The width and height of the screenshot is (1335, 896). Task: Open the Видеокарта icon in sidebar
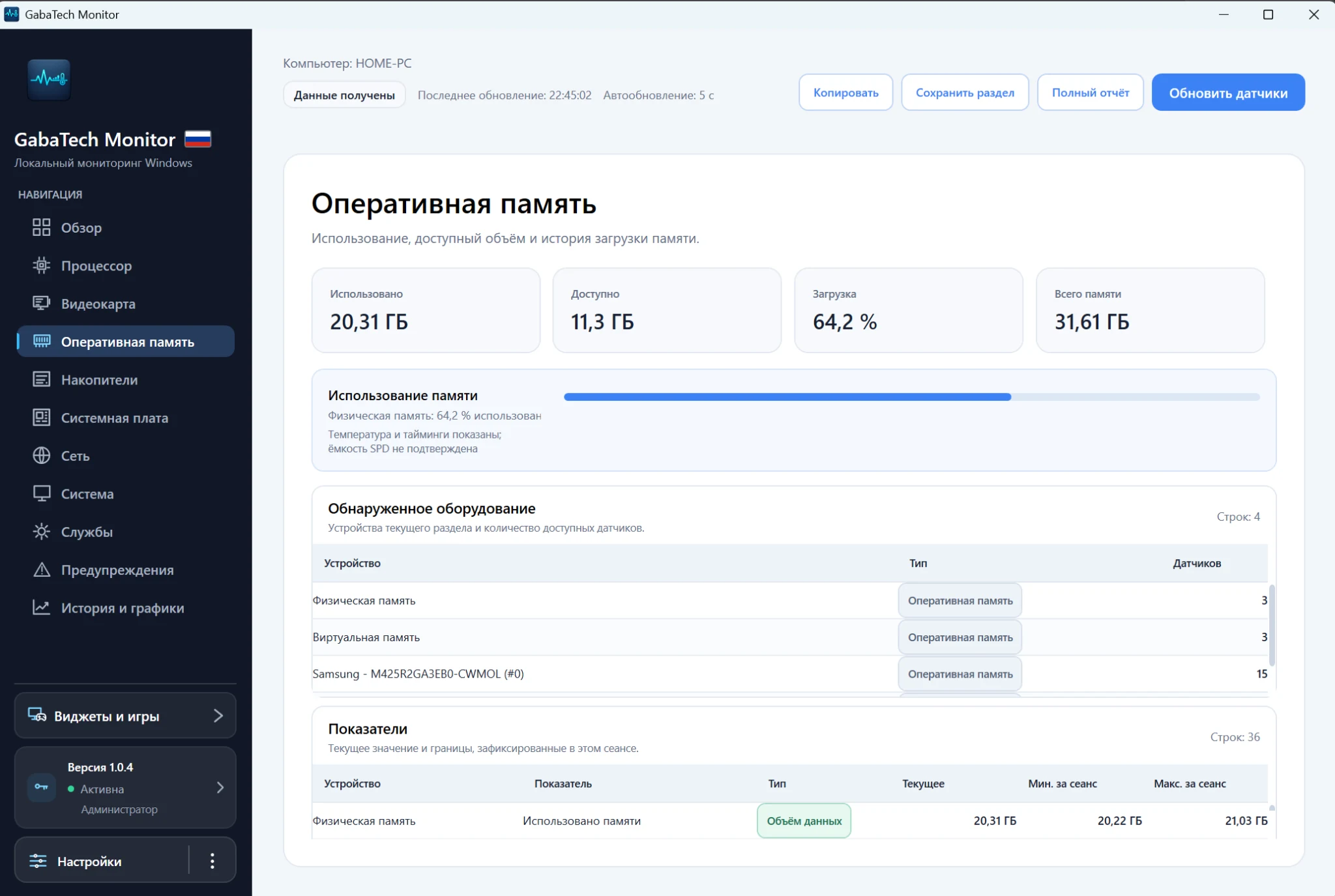(x=41, y=304)
